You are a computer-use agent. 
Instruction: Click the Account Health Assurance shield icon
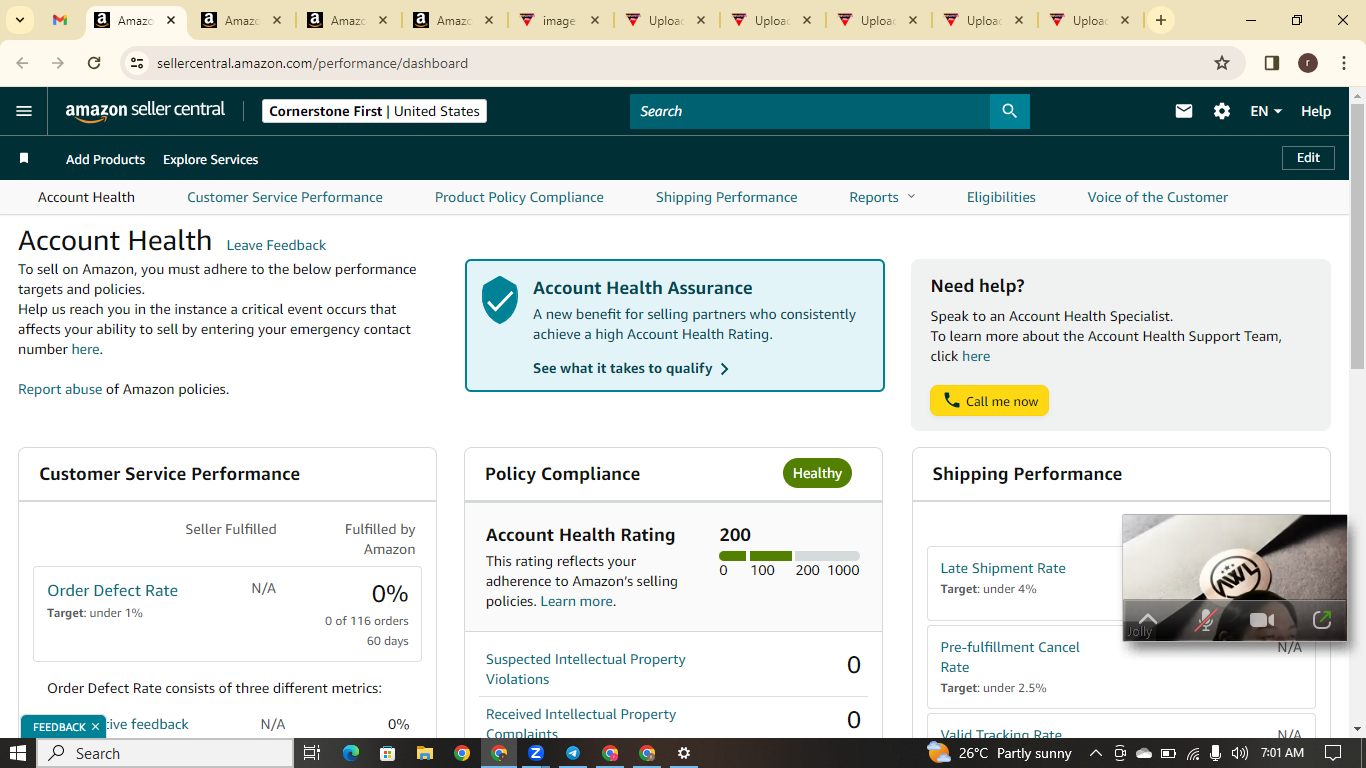[500, 300]
